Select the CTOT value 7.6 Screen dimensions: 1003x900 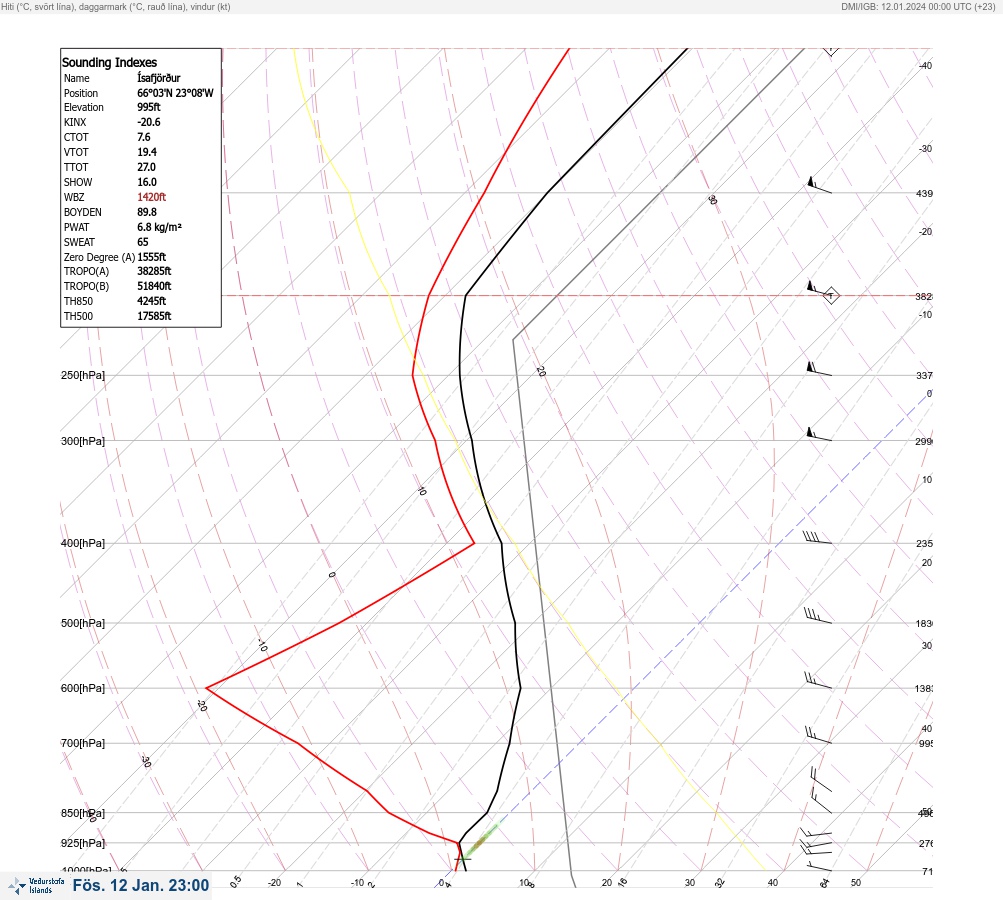(x=144, y=137)
